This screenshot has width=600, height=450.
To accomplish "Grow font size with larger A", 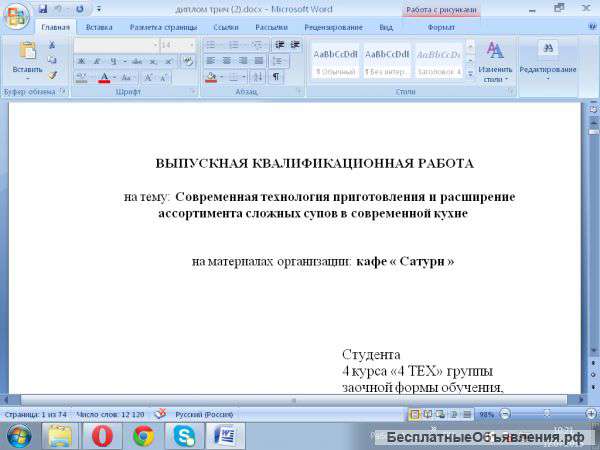I will pos(147,78).
